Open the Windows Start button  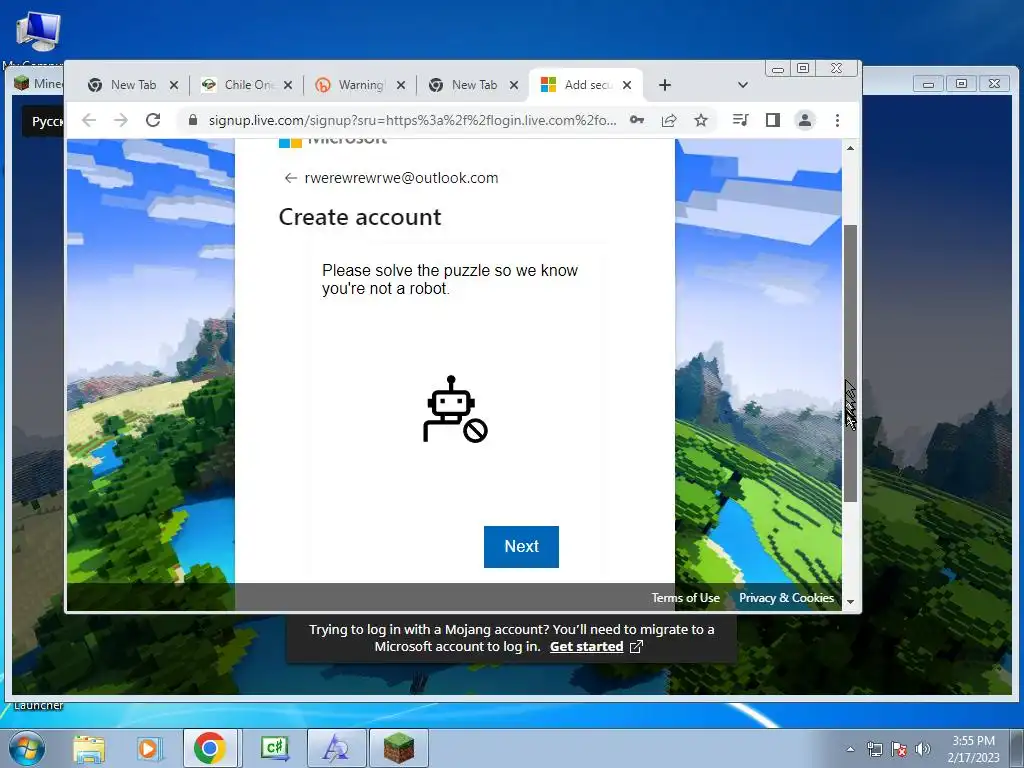coord(27,749)
